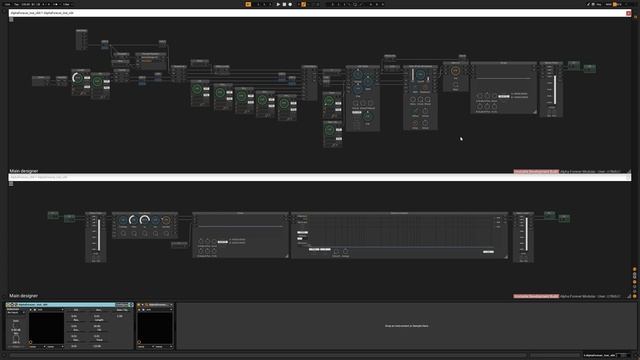Click the upper knob in first device's left column
640x360 pixels.
(16, 325)
